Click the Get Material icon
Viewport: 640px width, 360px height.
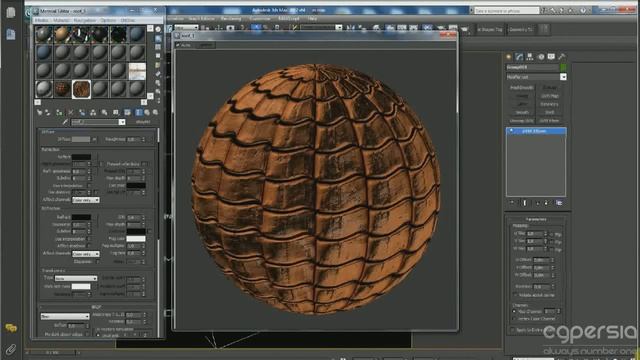40,112
